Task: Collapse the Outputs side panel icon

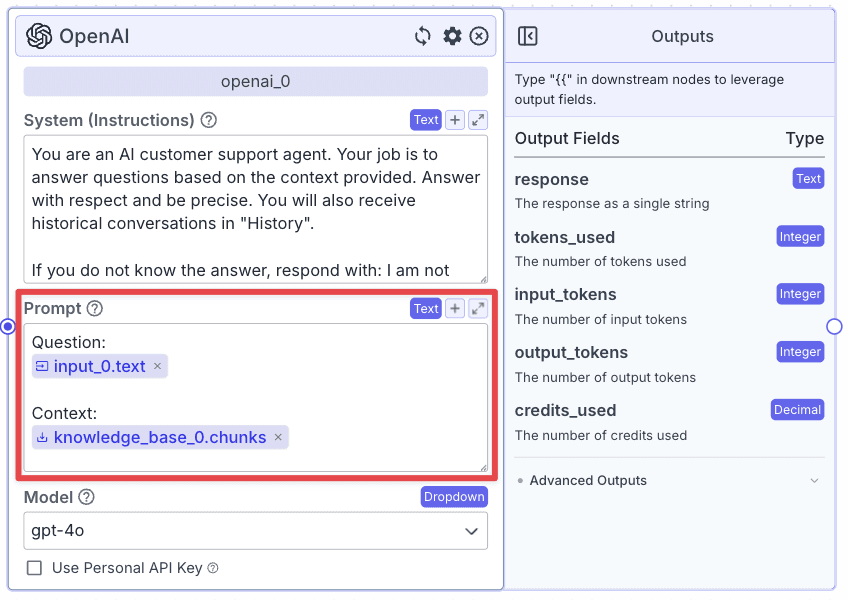Action: [x=527, y=36]
